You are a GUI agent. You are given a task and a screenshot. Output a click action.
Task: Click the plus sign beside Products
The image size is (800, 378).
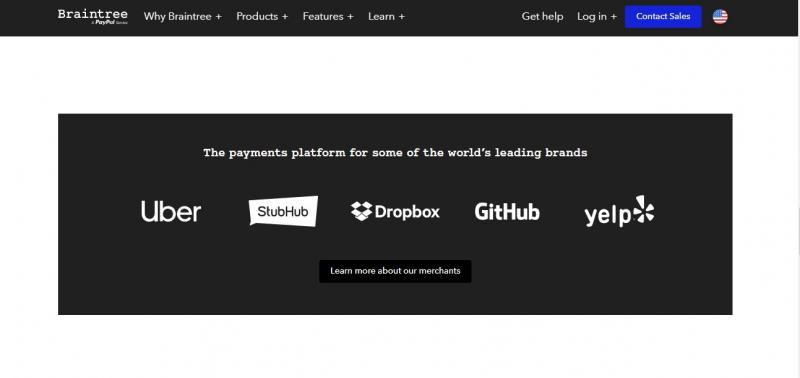(x=285, y=17)
